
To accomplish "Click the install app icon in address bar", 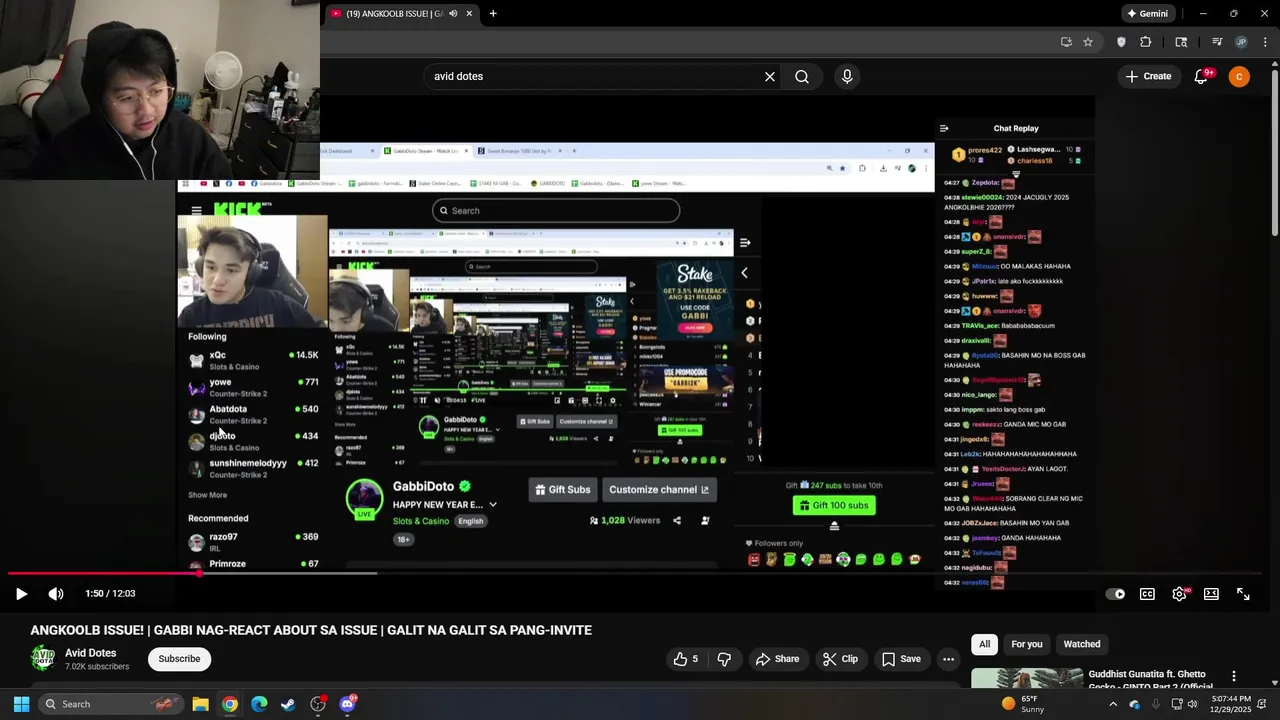I will coord(1066,42).
